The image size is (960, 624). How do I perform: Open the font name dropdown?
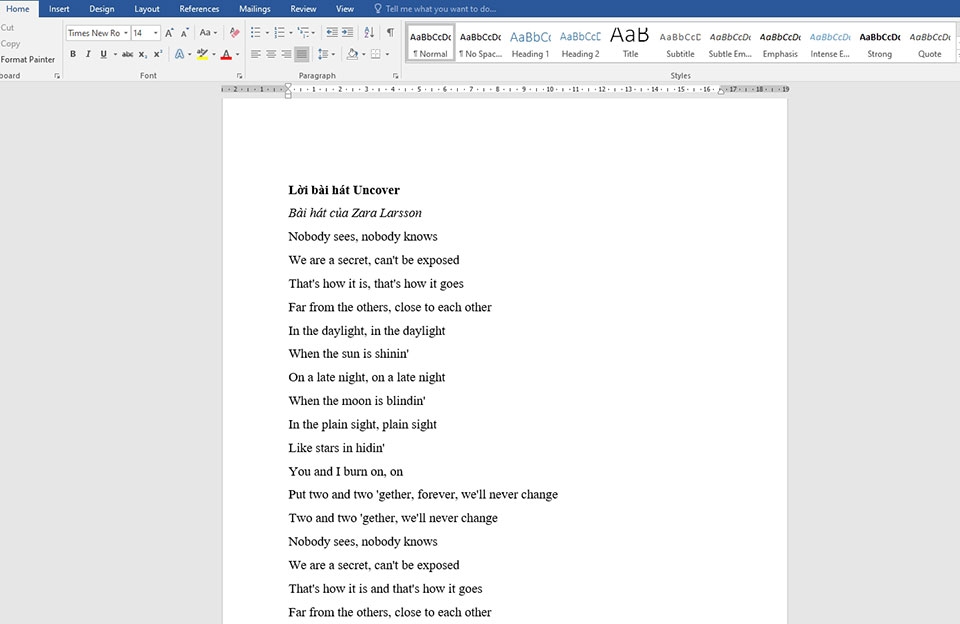pos(126,33)
